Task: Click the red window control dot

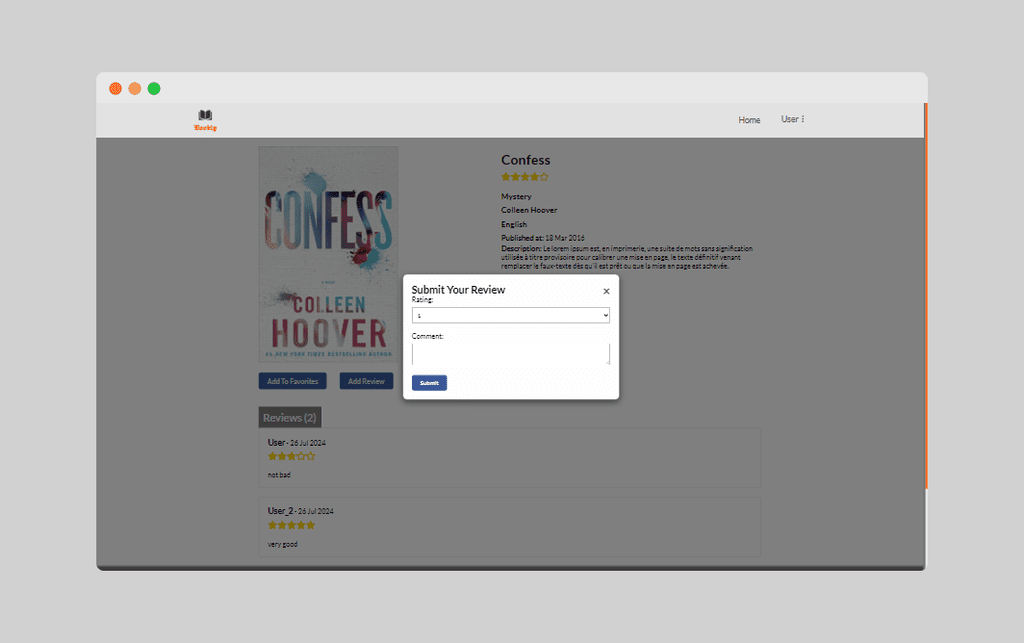Action: [116, 89]
